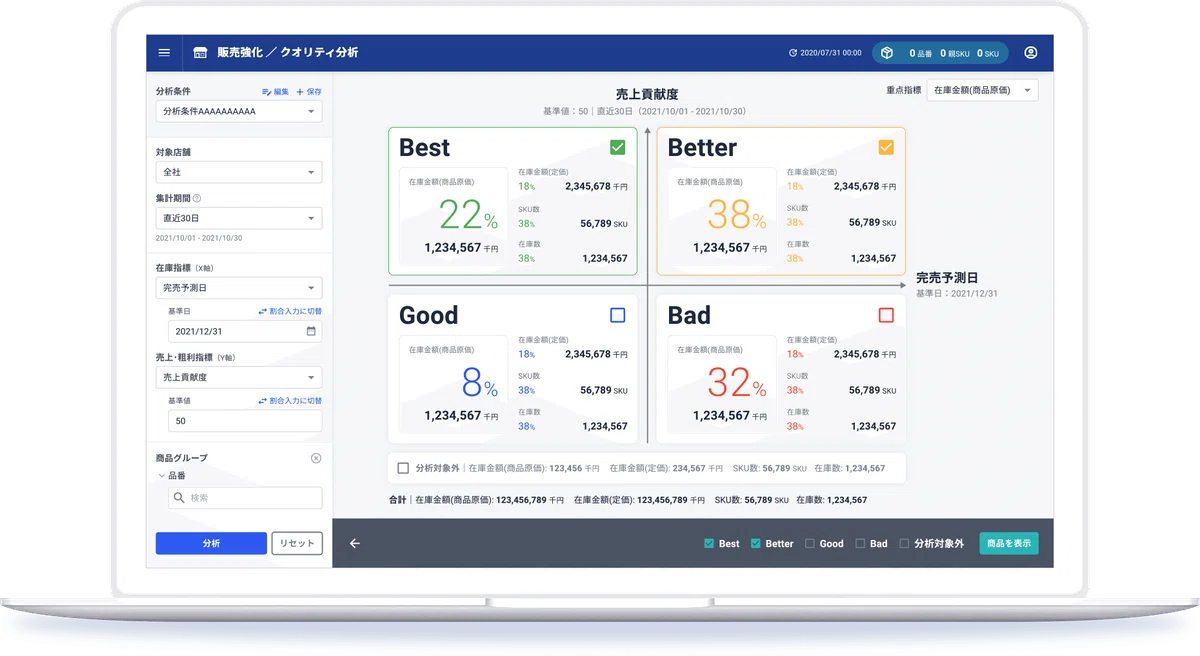Open the 完売予測日 stock indicator dropdown

[x=239, y=287]
